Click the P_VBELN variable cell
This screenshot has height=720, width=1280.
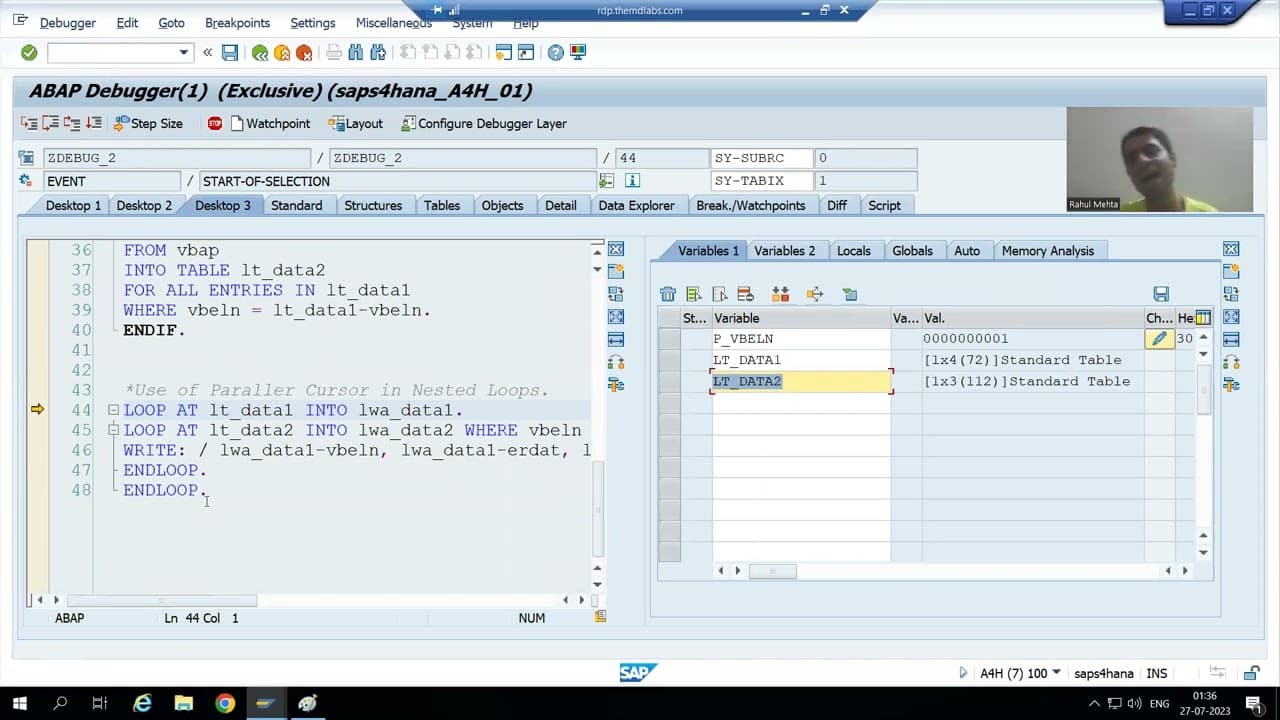(x=801, y=339)
